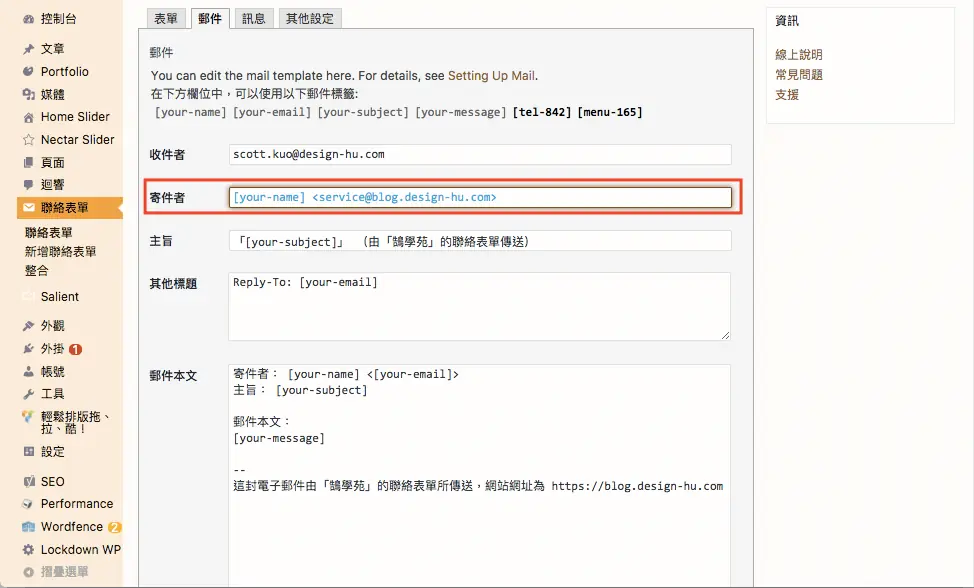Click the Performance sidebar icon
Viewport: 974px width, 588px height.
(x=28, y=504)
